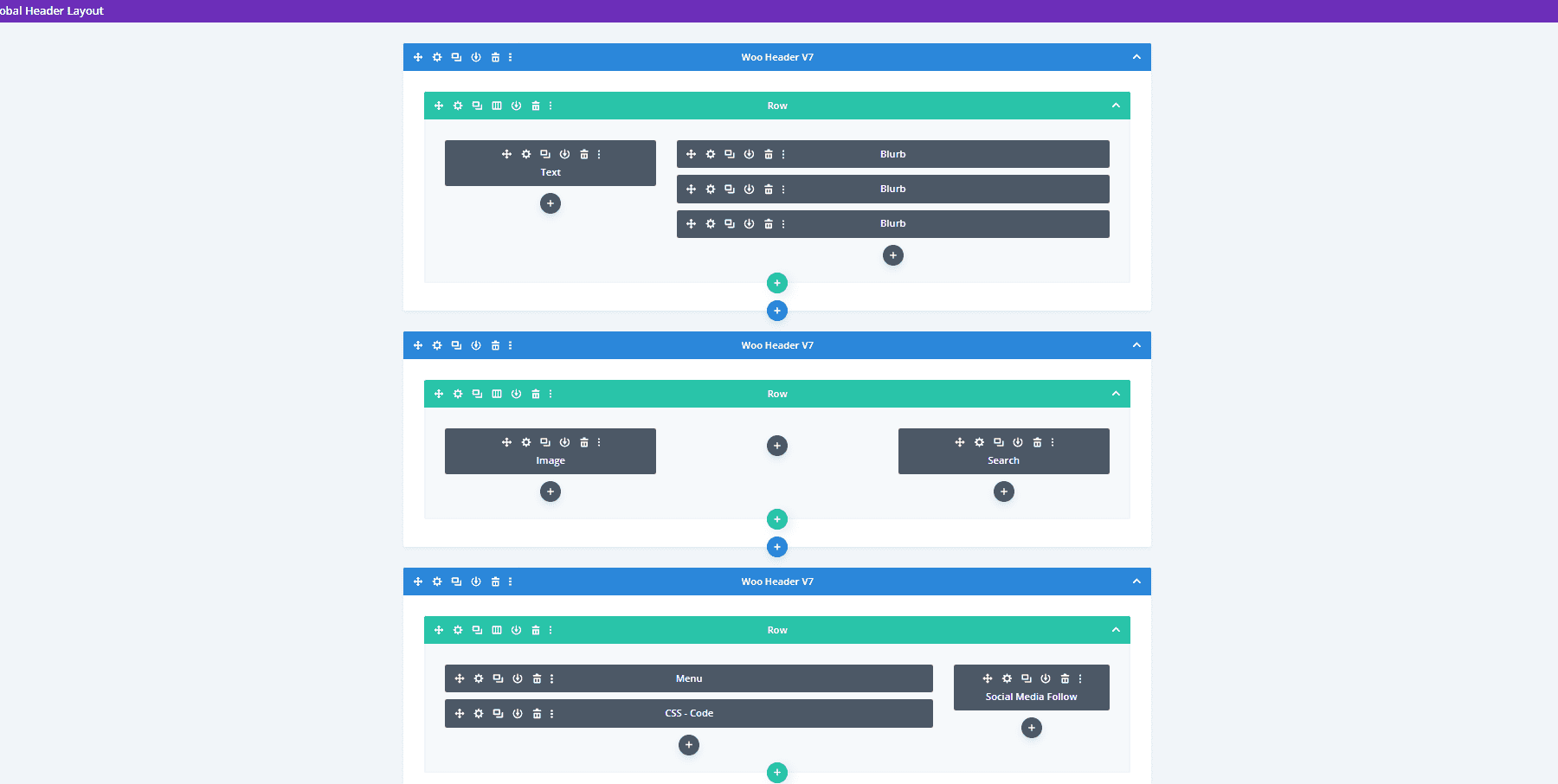Delete the Image module
This screenshot has width=1558, height=784.
584,442
